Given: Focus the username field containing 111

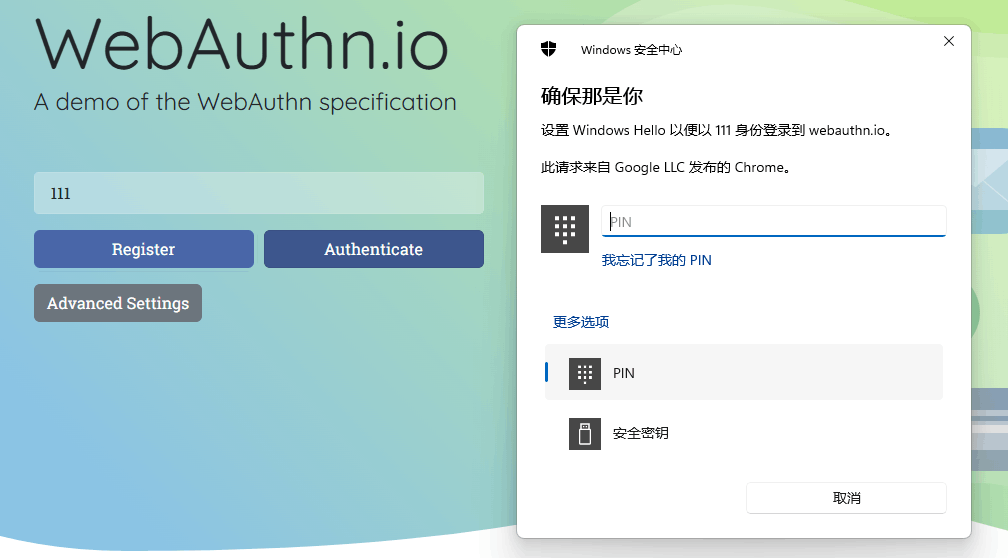Looking at the screenshot, I should click(x=259, y=193).
